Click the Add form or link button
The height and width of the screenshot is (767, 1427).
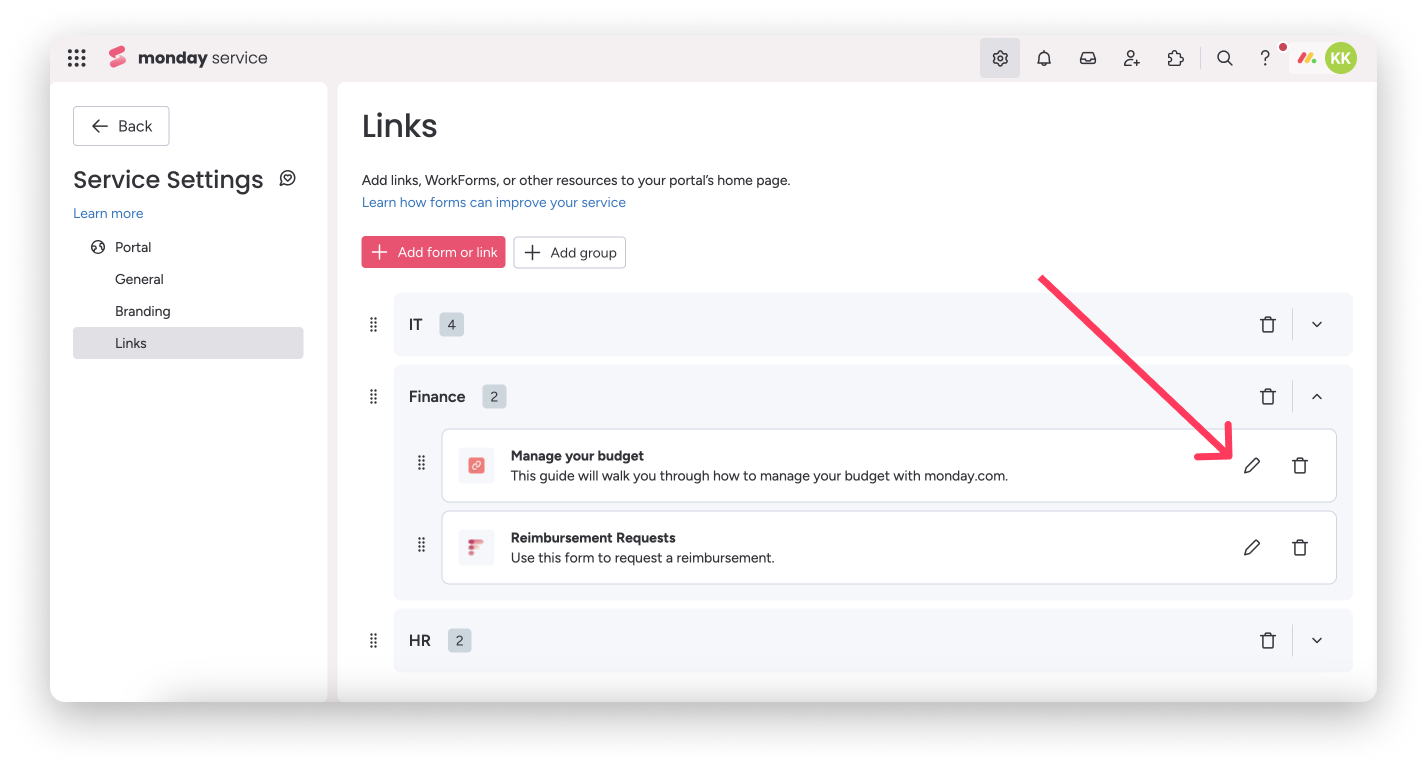433,252
